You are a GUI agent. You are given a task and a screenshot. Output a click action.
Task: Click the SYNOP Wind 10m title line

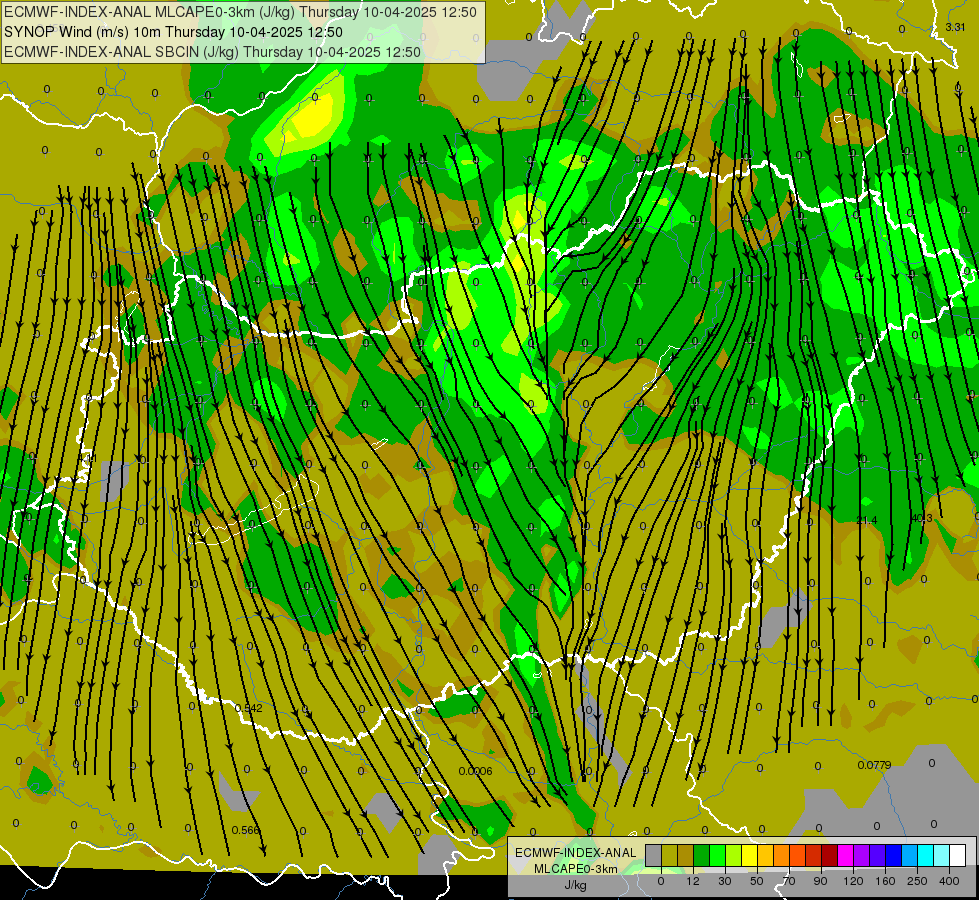click(174, 32)
